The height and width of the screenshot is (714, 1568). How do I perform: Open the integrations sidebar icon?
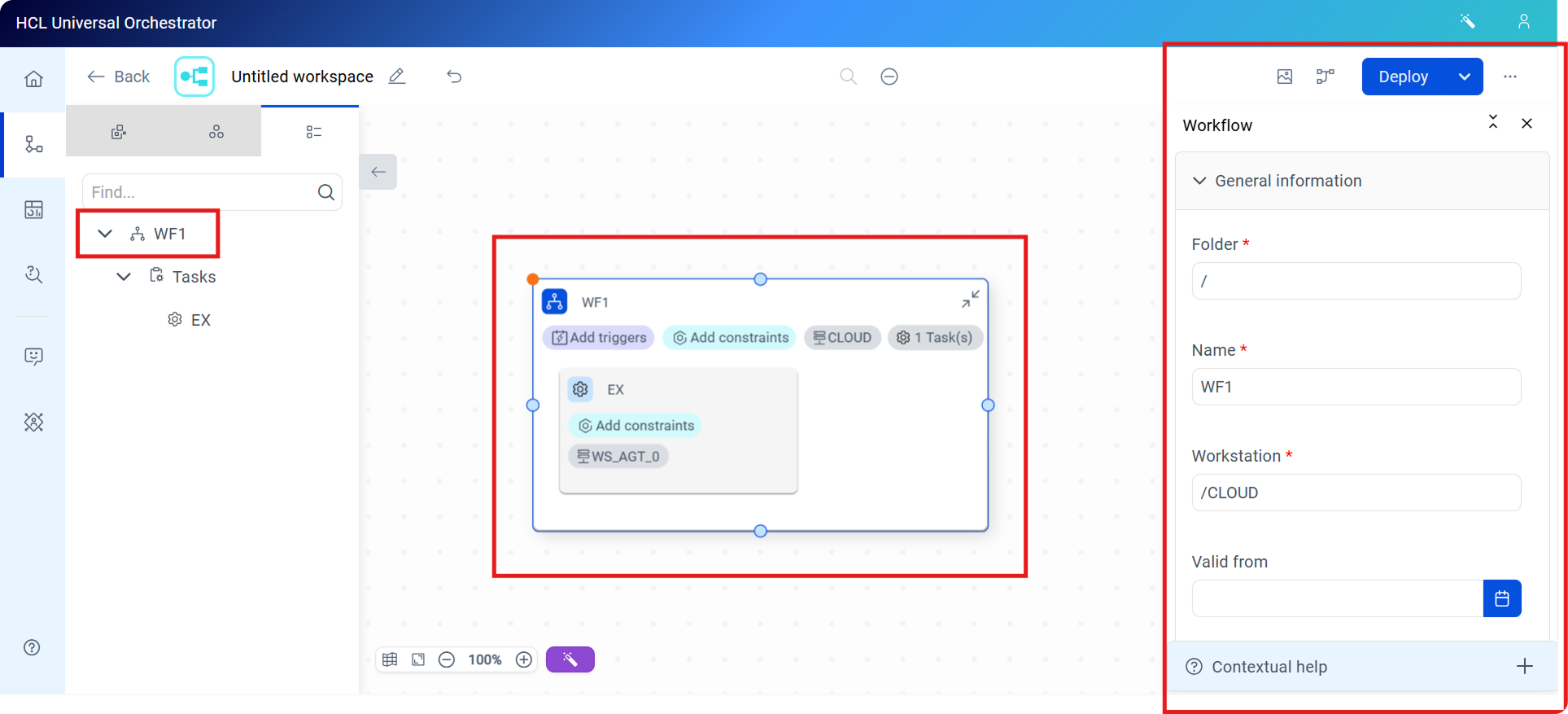(33, 422)
